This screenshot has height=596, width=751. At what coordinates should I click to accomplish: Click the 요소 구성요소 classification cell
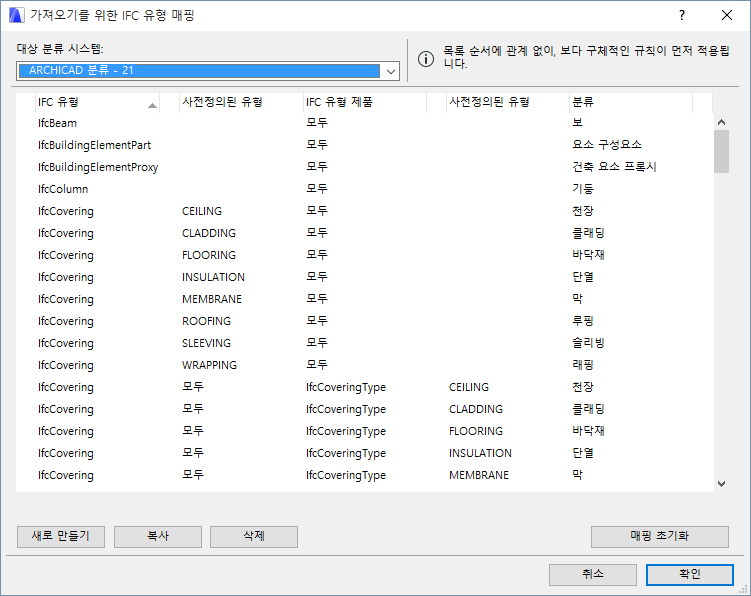[x=607, y=145]
